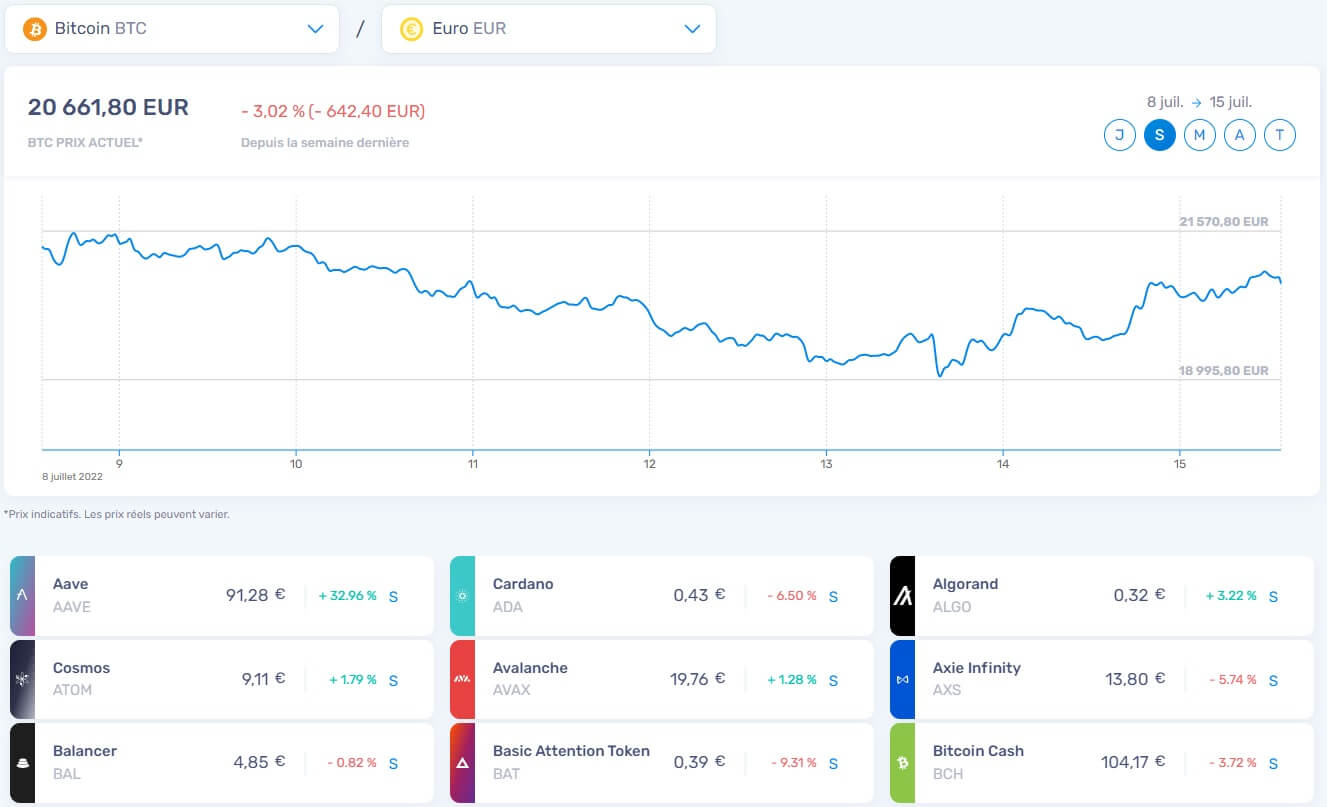The image size is (1327, 807).
Task: Open the Balancer coin name link
Action: click(x=85, y=751)
